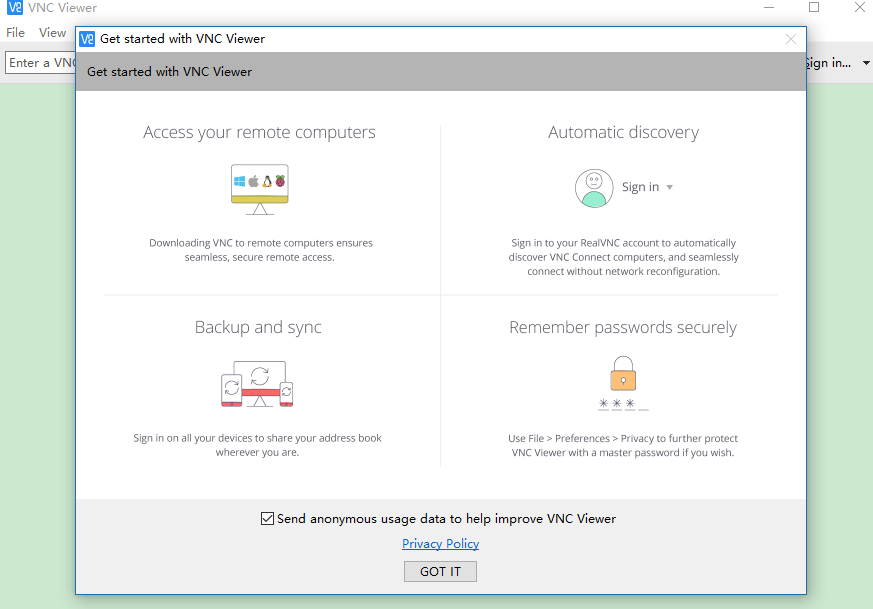
Task: Expand the Sign in dropdown arrow in dialog
Action: [670, 188]
